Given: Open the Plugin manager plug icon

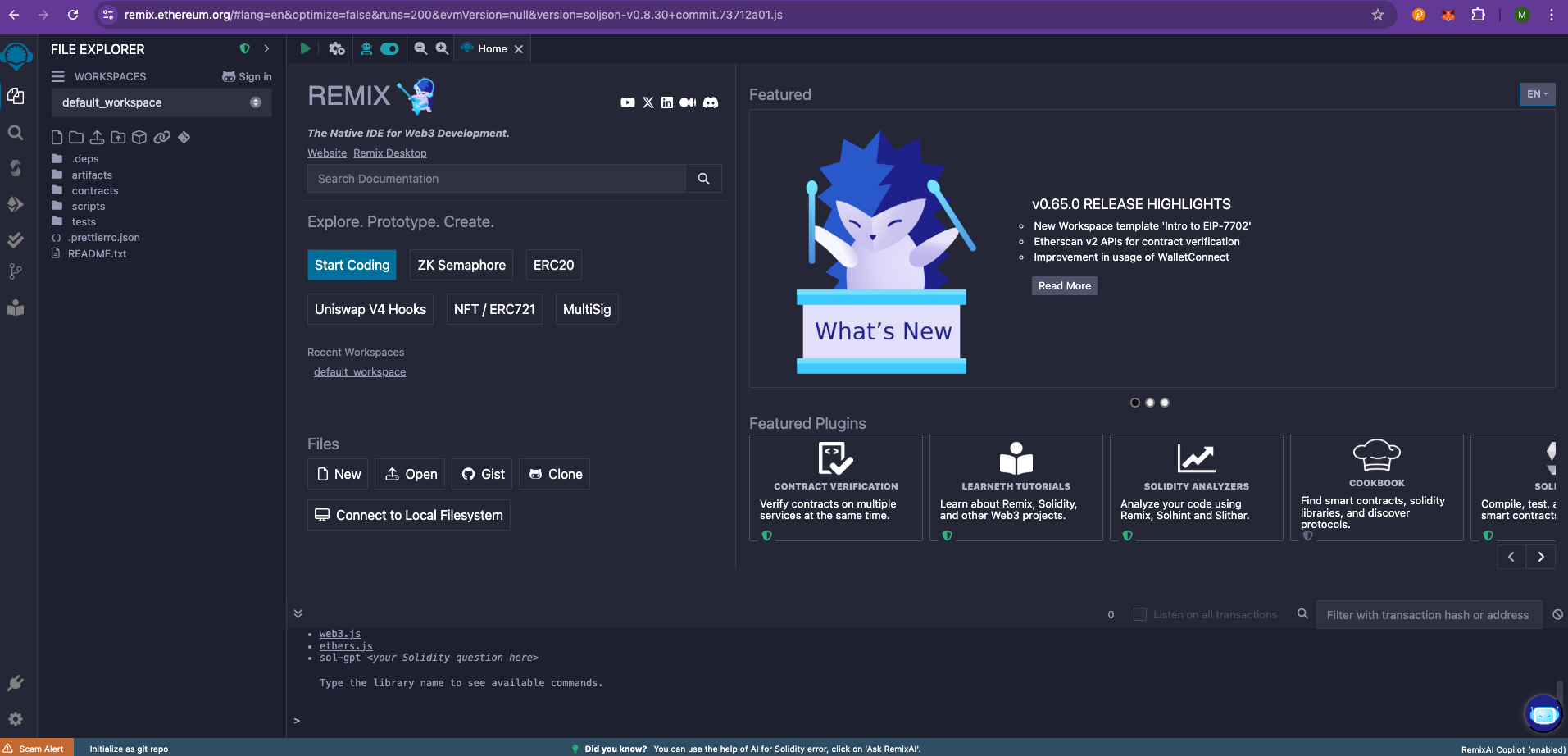Looking at the screenshot, I should pyautogui.click(x=16, y=683).
